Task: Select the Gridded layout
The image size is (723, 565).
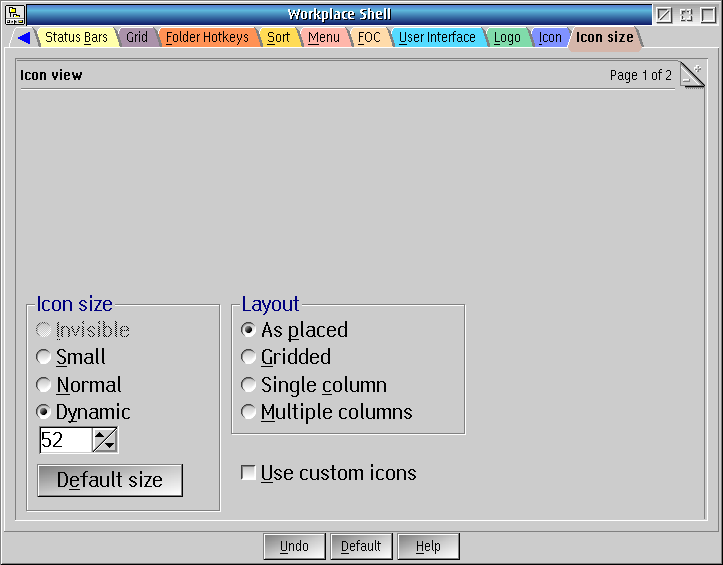Action: pos(286,357)
